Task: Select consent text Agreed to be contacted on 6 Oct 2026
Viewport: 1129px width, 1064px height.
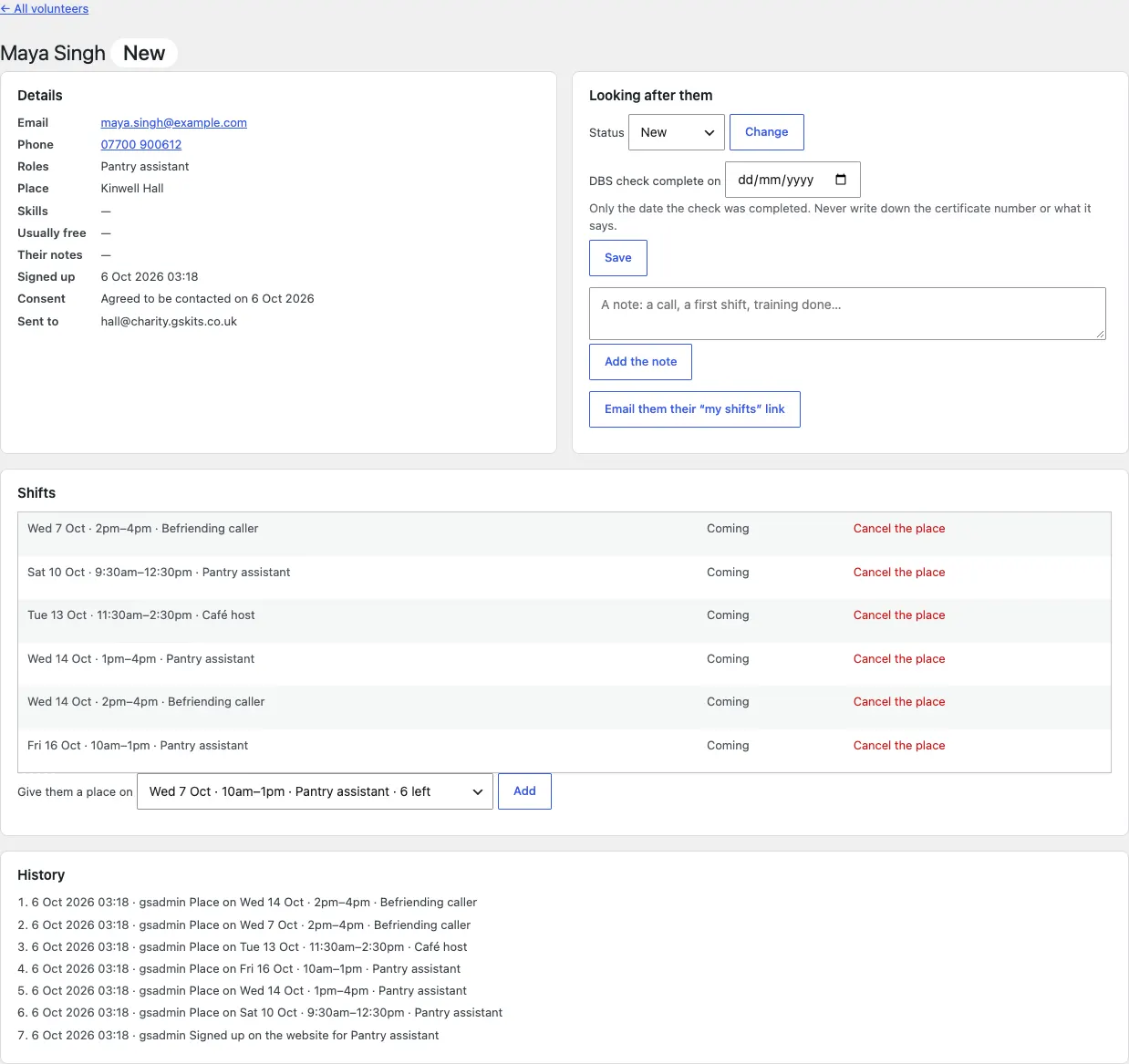Action: tap(207, 299)
